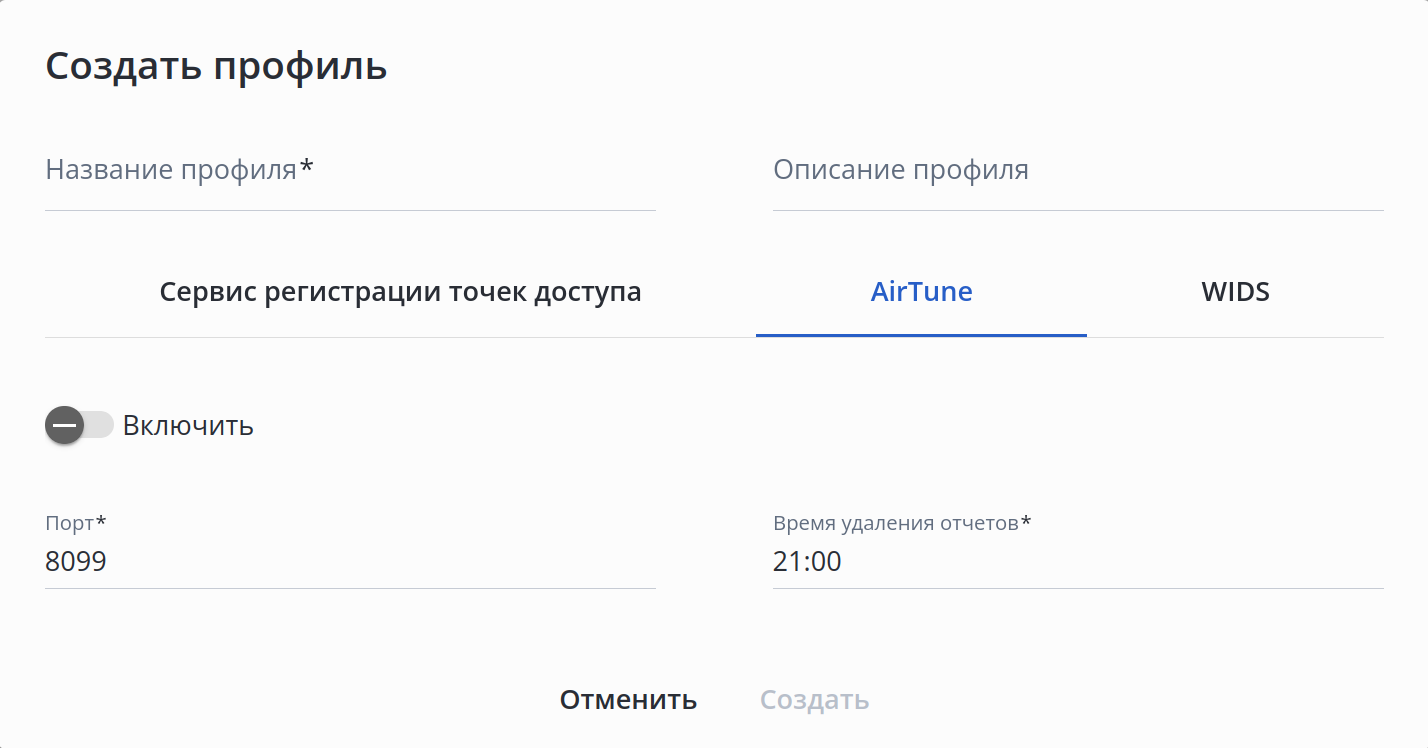This screenshot has height=748, width=1428.
Task: Click the asterisk after Название профиля
Action: click(307, 167)
